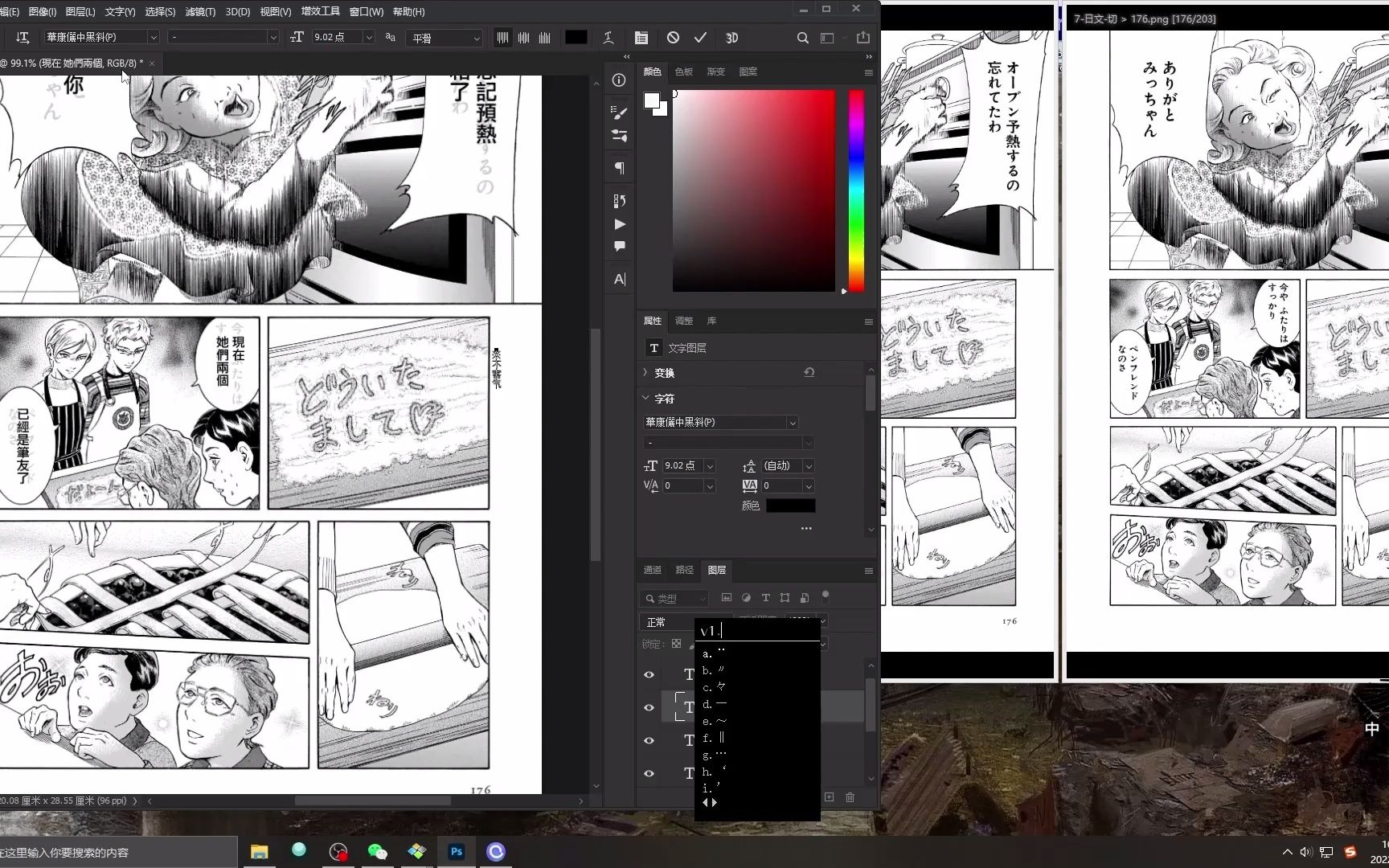Select IME candidate e. ～

[x=715, y=721]
